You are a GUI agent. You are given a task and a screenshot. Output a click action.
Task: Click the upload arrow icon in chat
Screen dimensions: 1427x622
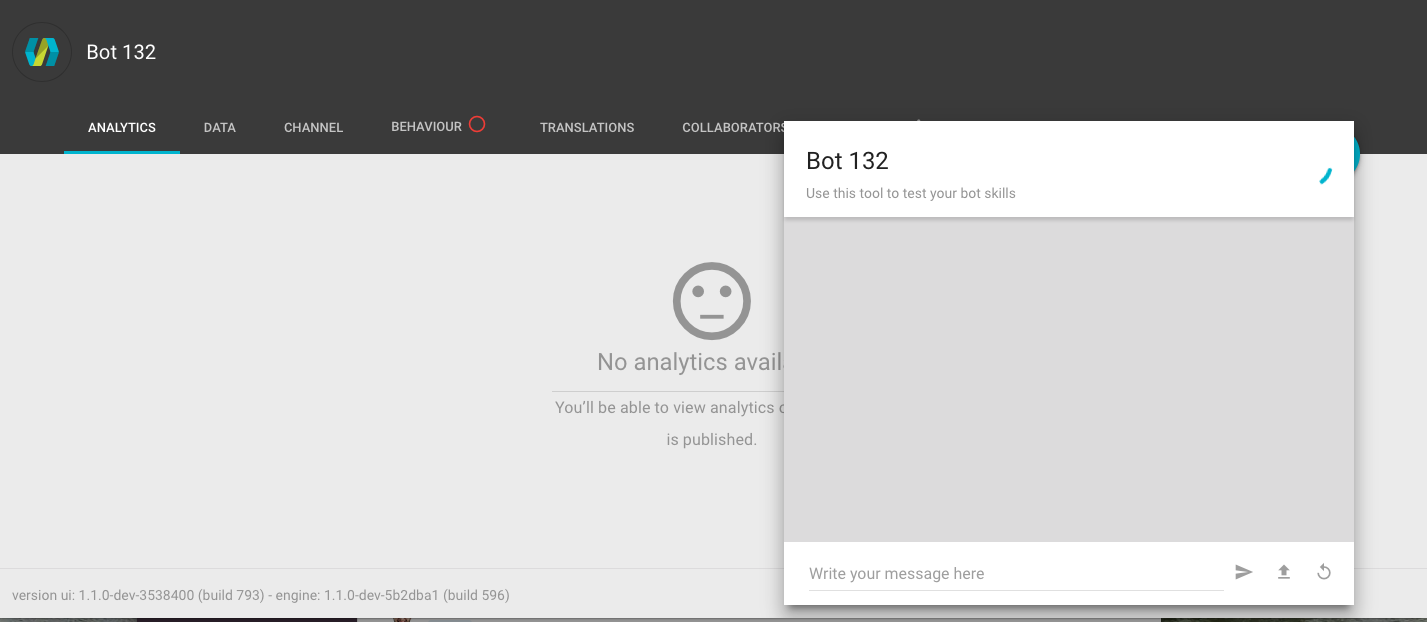tap(1284, 572)
